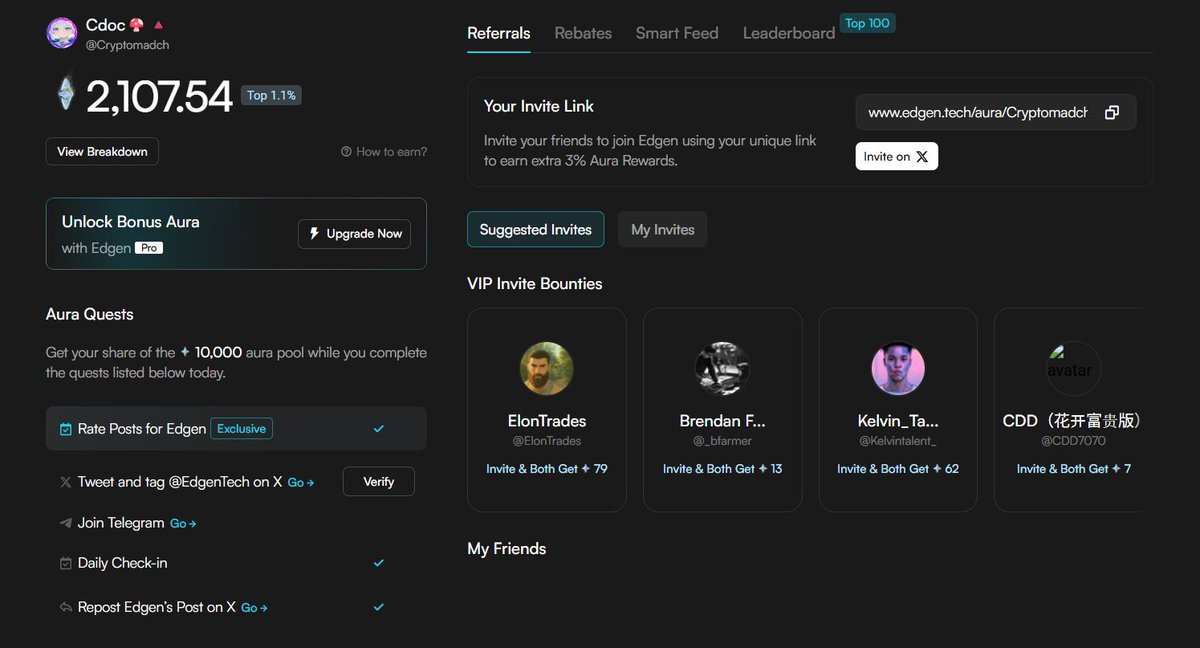Viewport: 1200px width, 648px height.
Task: Open the Smart Feed tab
Action: (x=677, y=33)
